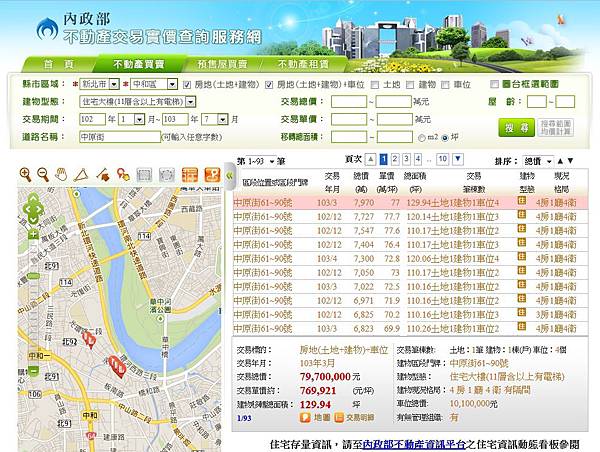
Task: Open the 第1~93筆 record range dropdown
Action: coord(261,161)
